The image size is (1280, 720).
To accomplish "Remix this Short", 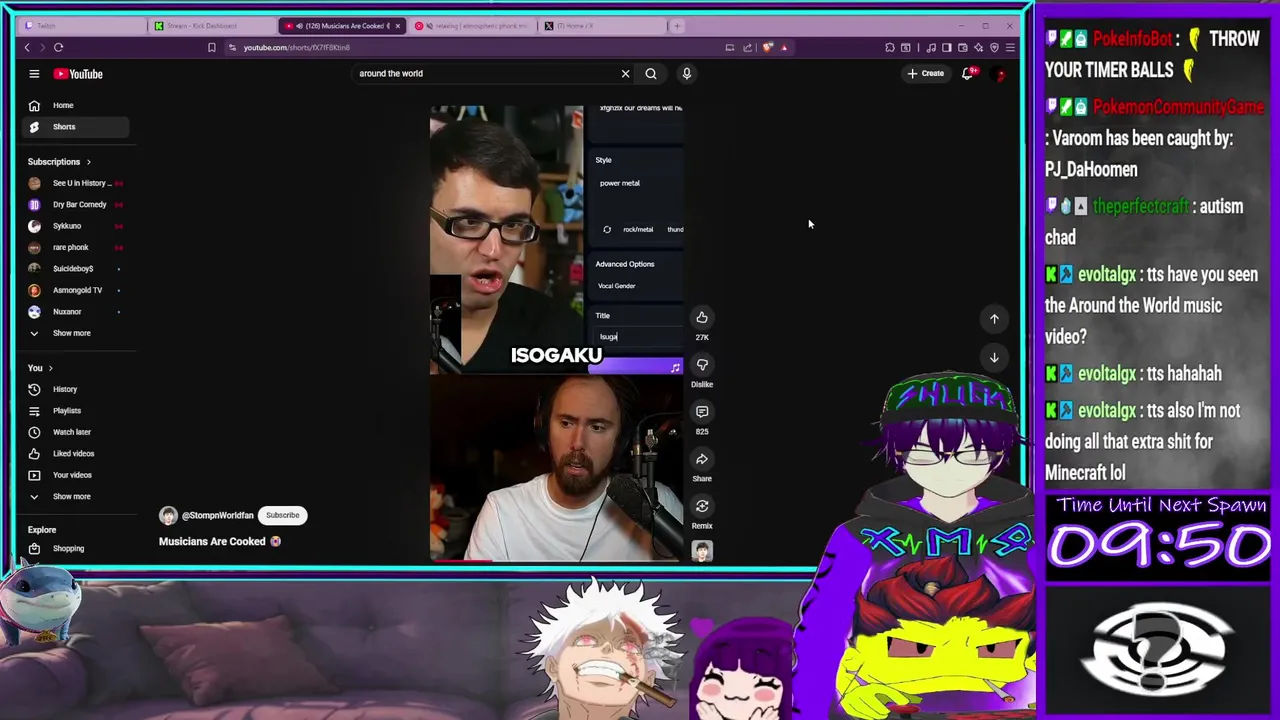I will click(x=702, y=506).
